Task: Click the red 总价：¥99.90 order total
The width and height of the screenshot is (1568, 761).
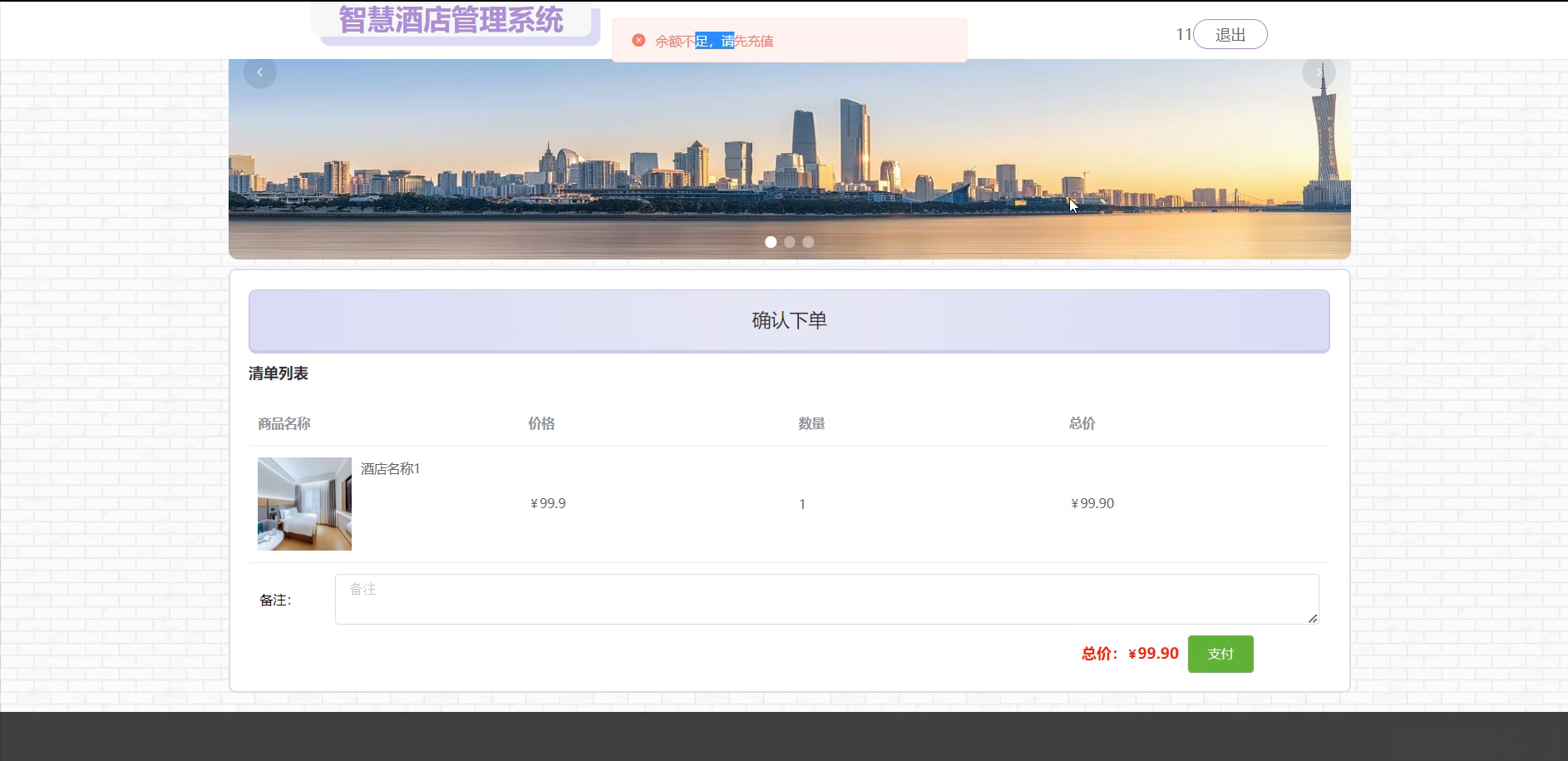Action: coord(1130,654)
